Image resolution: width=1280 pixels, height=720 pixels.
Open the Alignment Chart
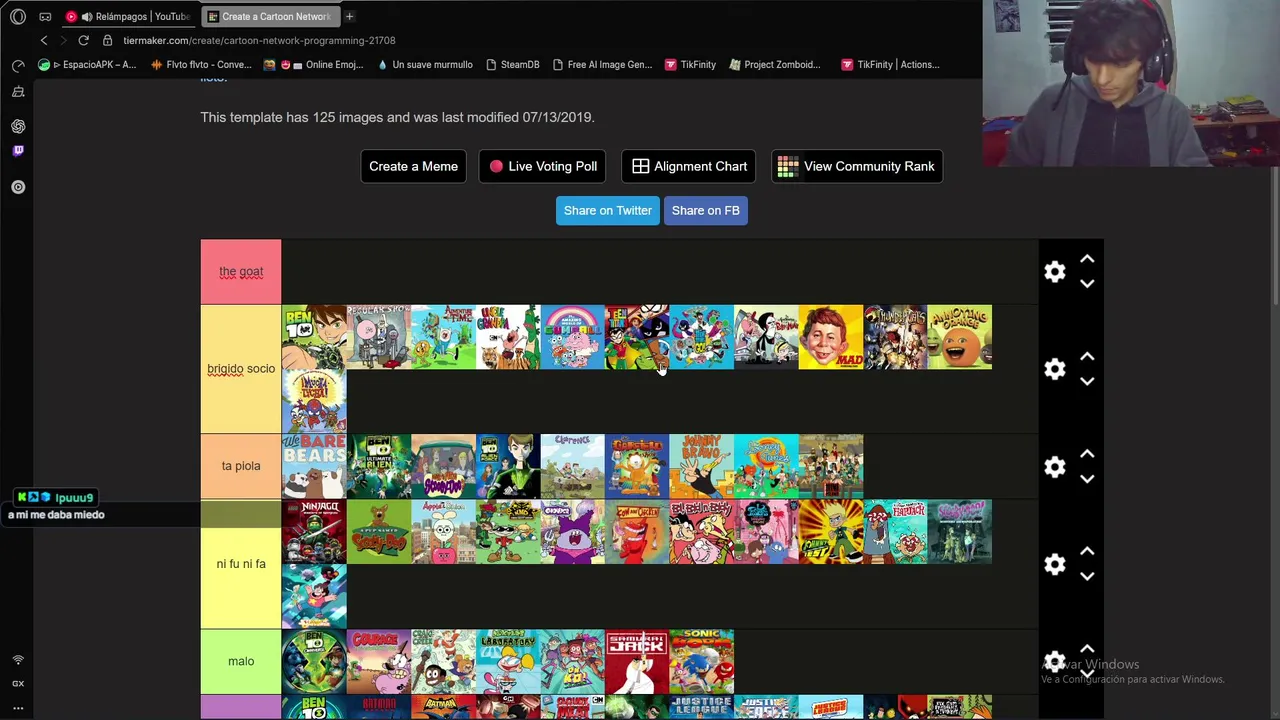point(689,166)
